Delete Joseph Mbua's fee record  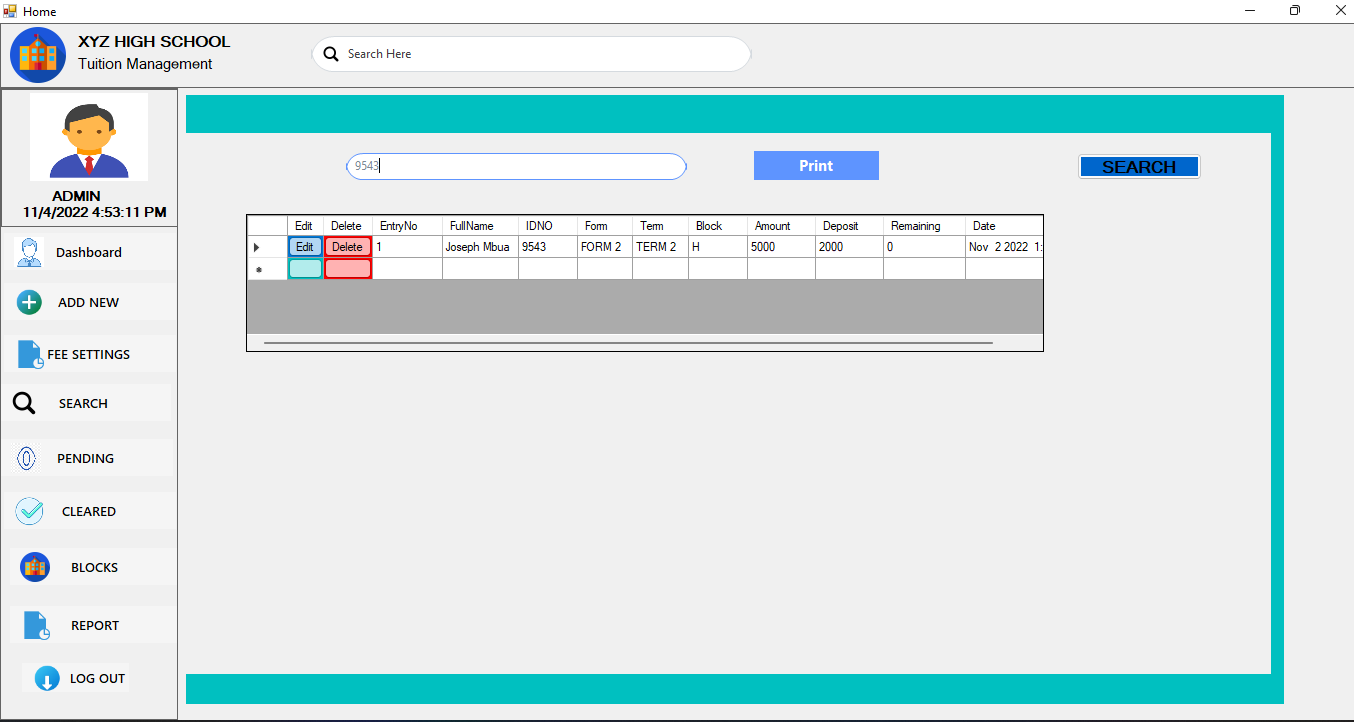coord(348,246)
